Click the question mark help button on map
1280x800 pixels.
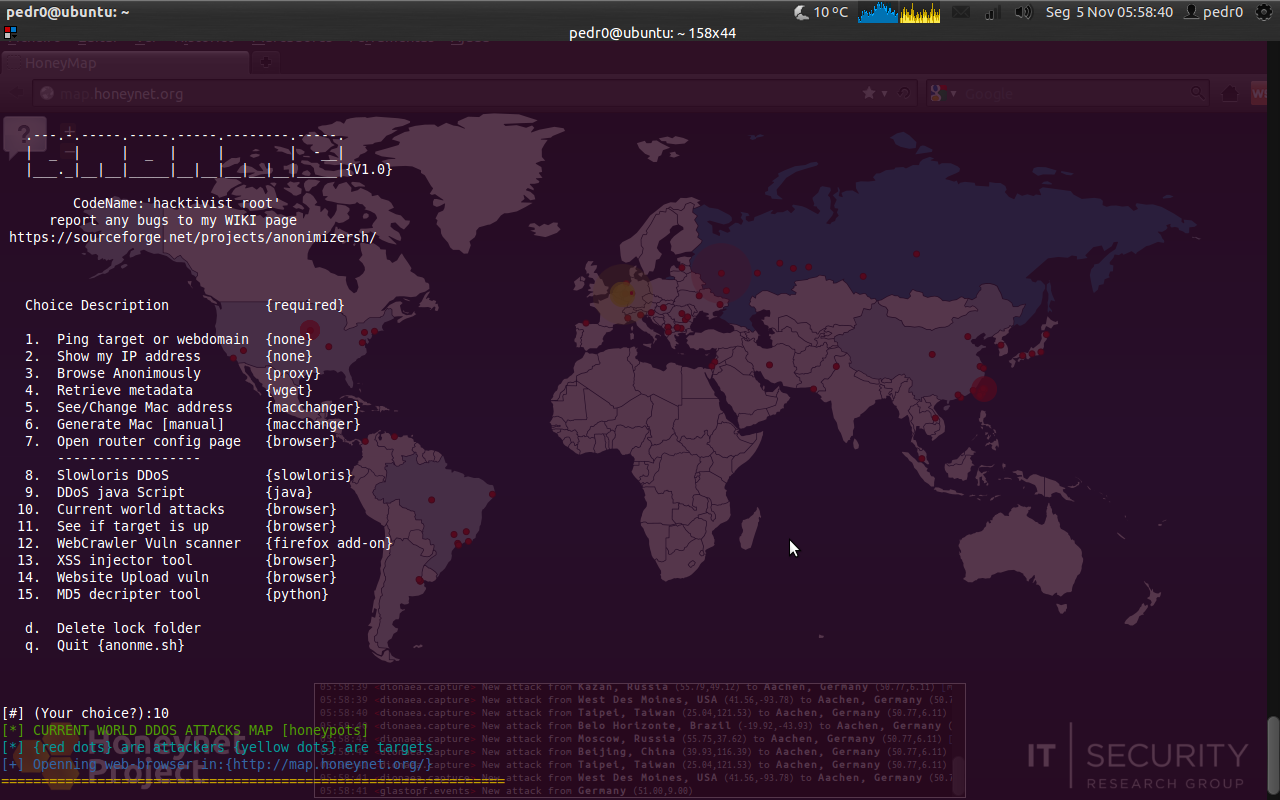pyautogui.click(x=25, y=135)
